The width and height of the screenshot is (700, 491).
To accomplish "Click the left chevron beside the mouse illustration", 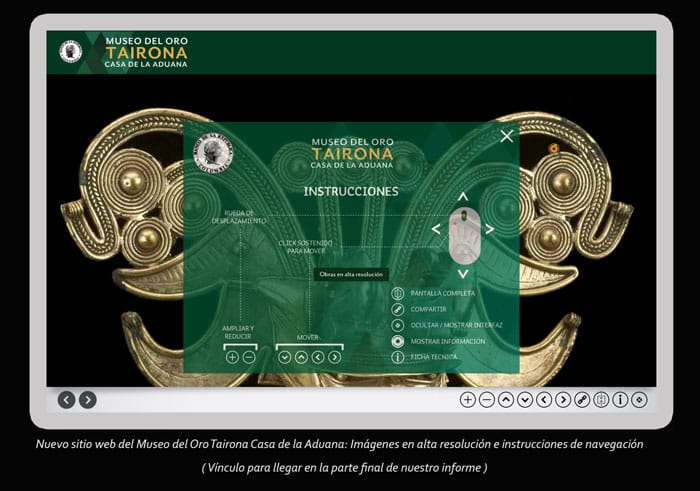I will coord(436,229).
